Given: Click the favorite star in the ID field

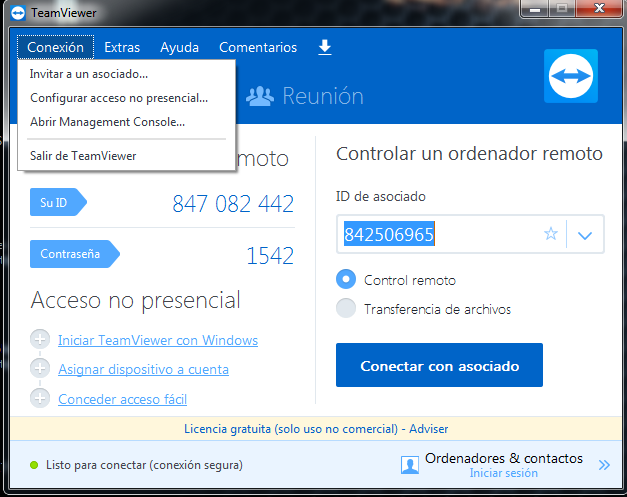Looking at the screenshot, I should [x=551, y=234].
